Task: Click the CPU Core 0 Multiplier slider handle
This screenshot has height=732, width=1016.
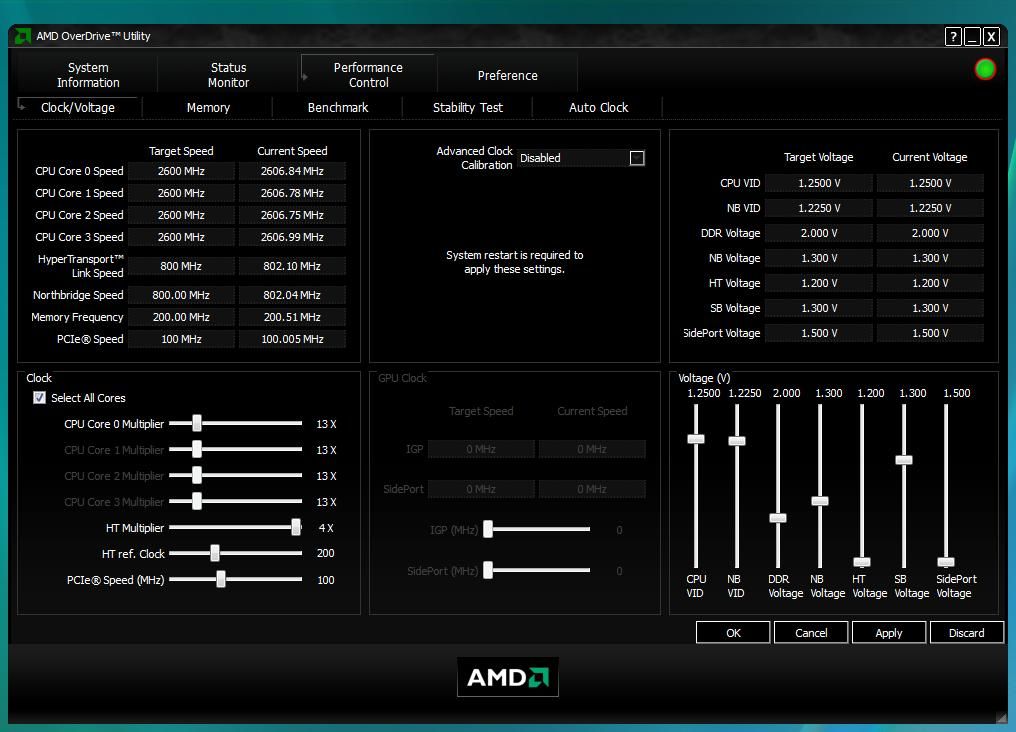Action: tap(196, 424)
